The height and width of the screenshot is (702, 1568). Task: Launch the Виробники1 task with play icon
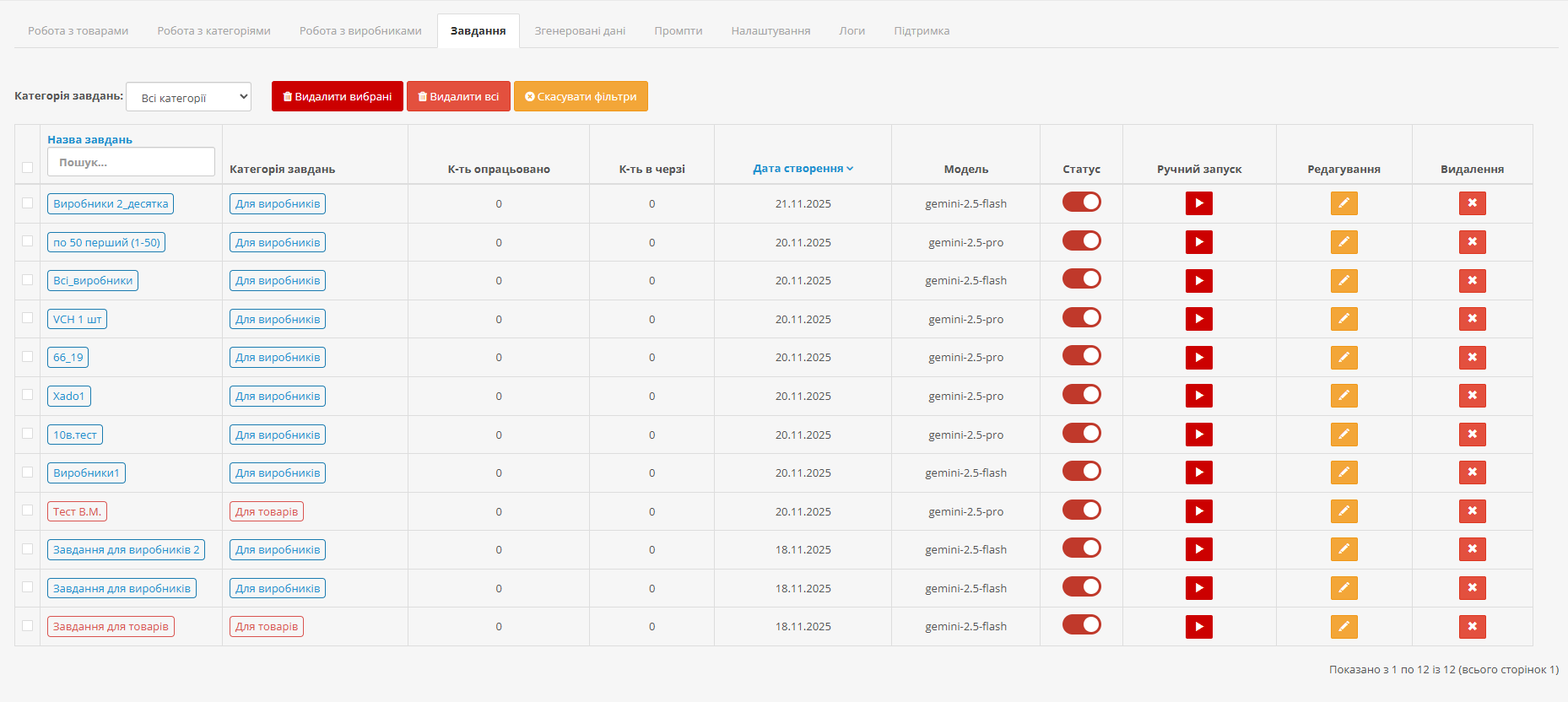tap(1198, 472)
